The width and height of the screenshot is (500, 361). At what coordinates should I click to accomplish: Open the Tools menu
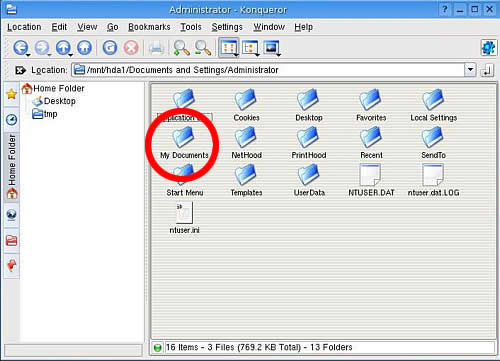click(x=191, y=27)
